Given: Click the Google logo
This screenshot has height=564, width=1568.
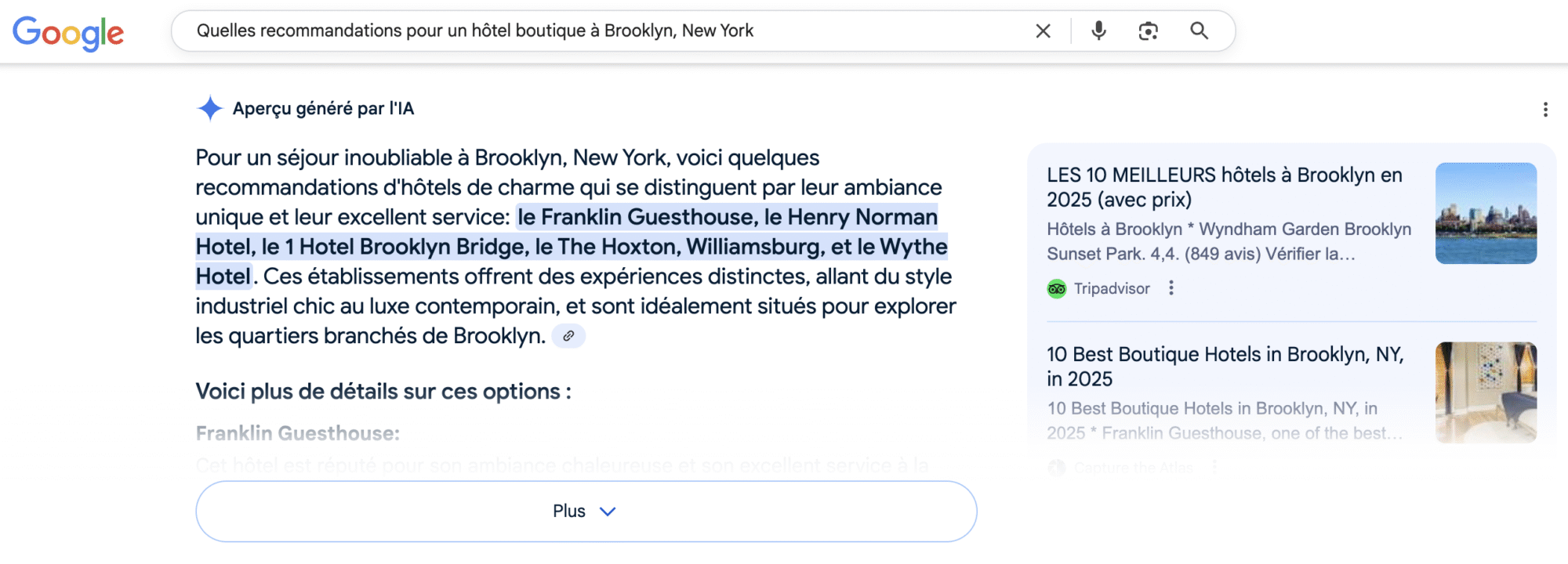Looking at the screenshot, I should (x=68, y=32).
